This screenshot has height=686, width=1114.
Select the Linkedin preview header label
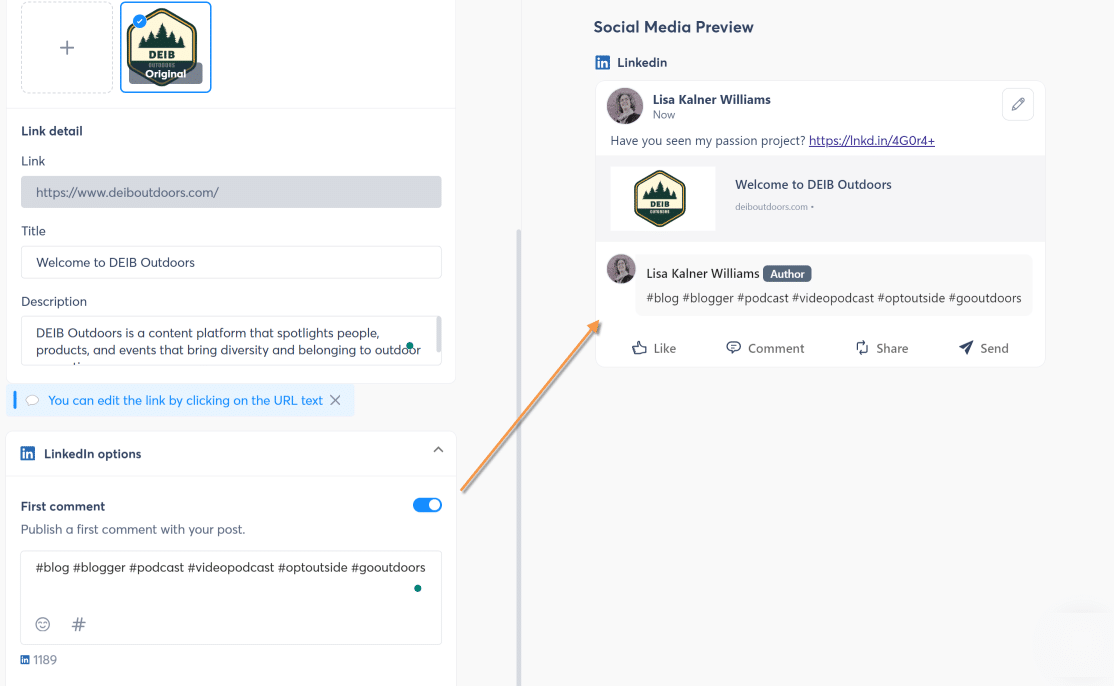point(641,62)
